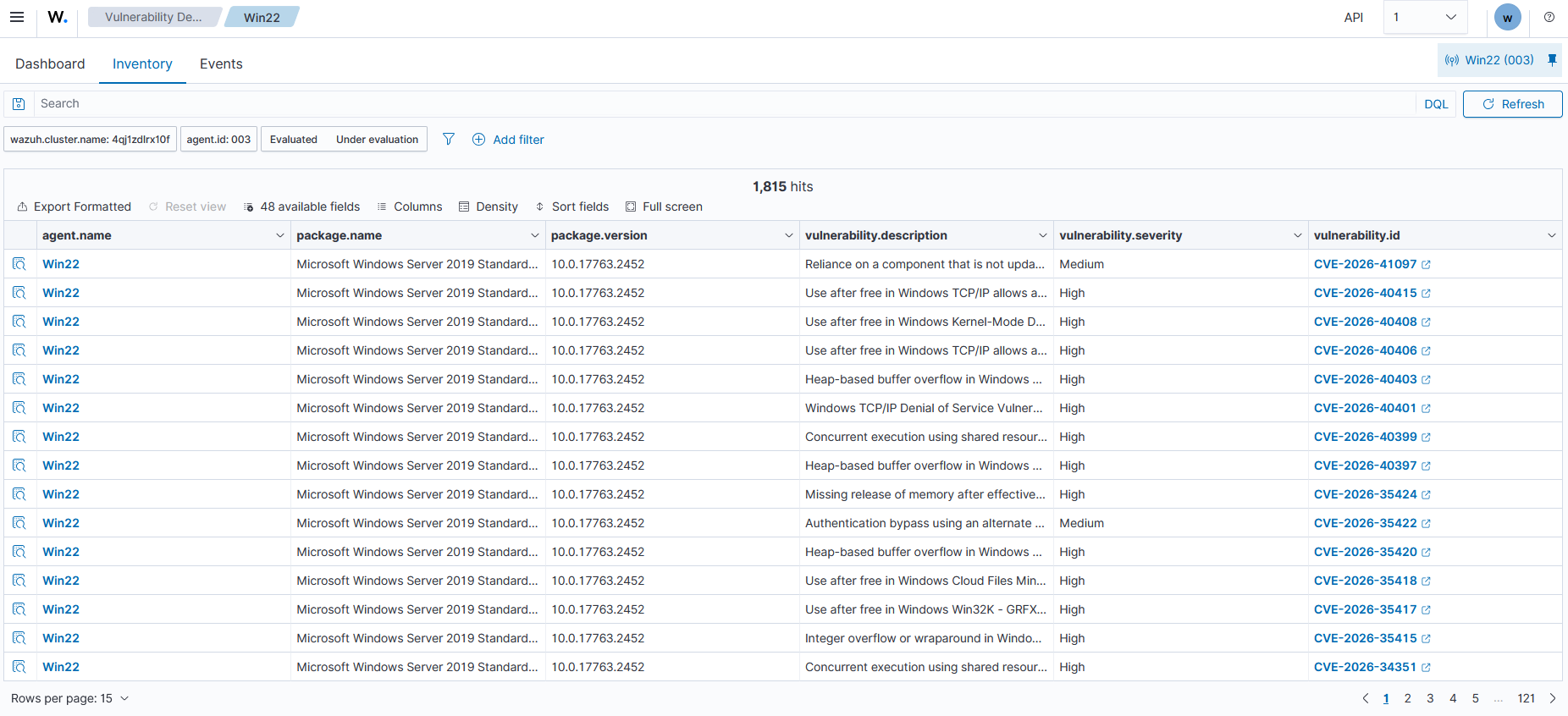Export Formatted results
This screenshot has width=1568, height=716.
[x=75, y=207]
